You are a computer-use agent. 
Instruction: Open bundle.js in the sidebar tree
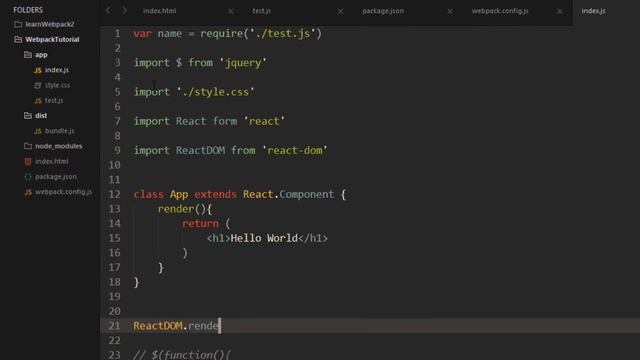pos(60,131)
